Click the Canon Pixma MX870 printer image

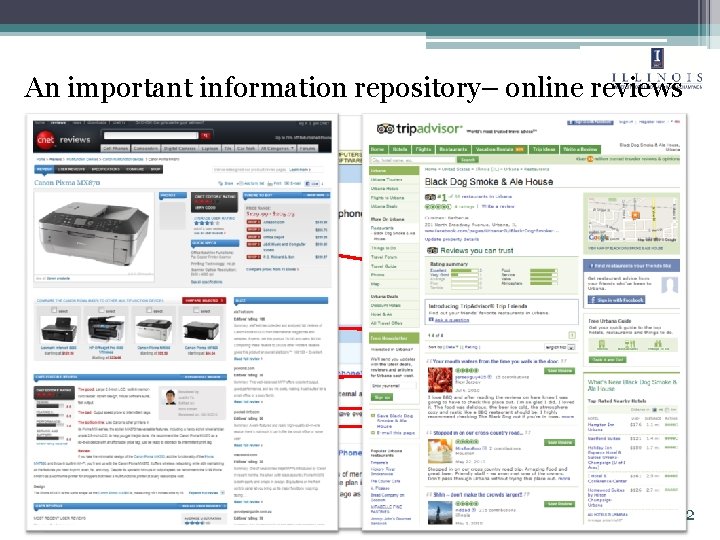pos(94,234)
